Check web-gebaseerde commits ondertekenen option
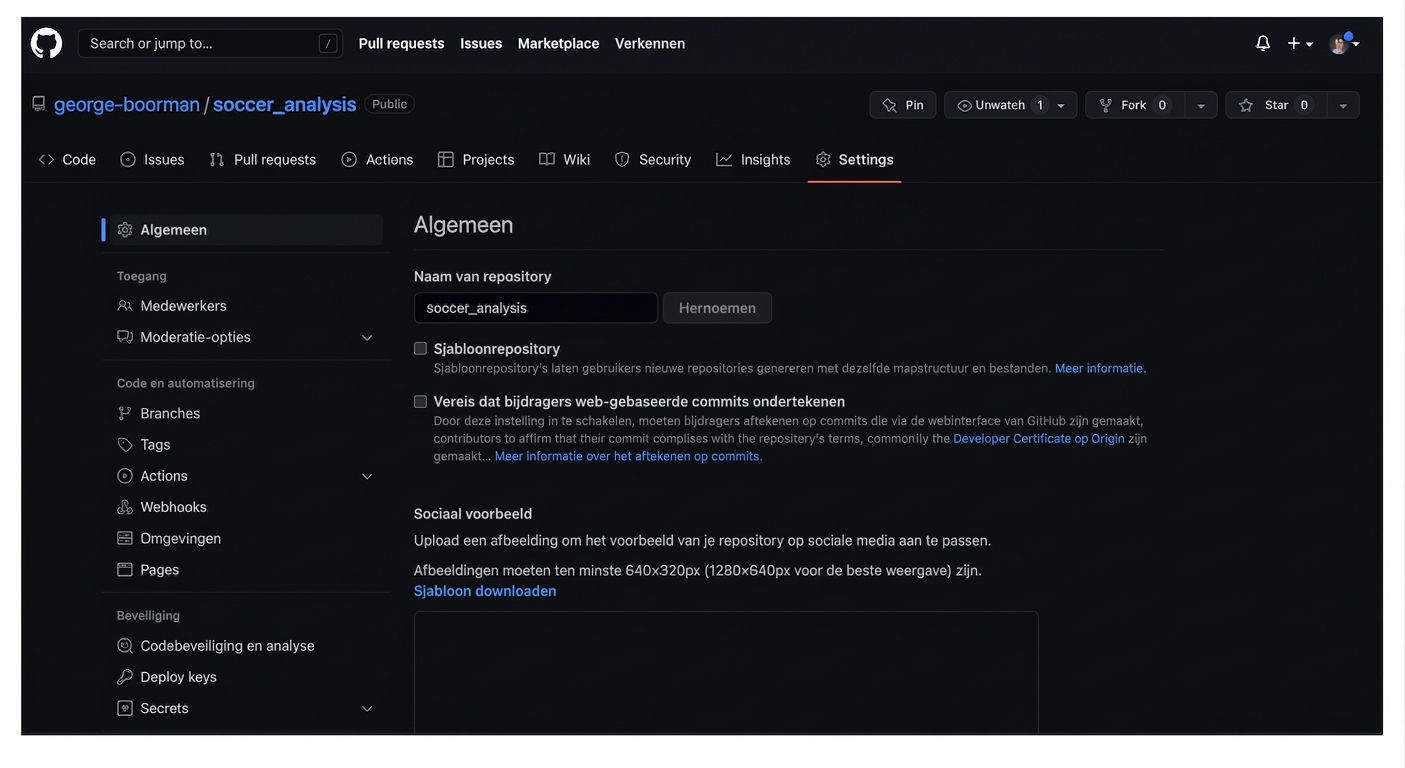Viewport: 1405px width, 768px height. [x=421, y=402]
